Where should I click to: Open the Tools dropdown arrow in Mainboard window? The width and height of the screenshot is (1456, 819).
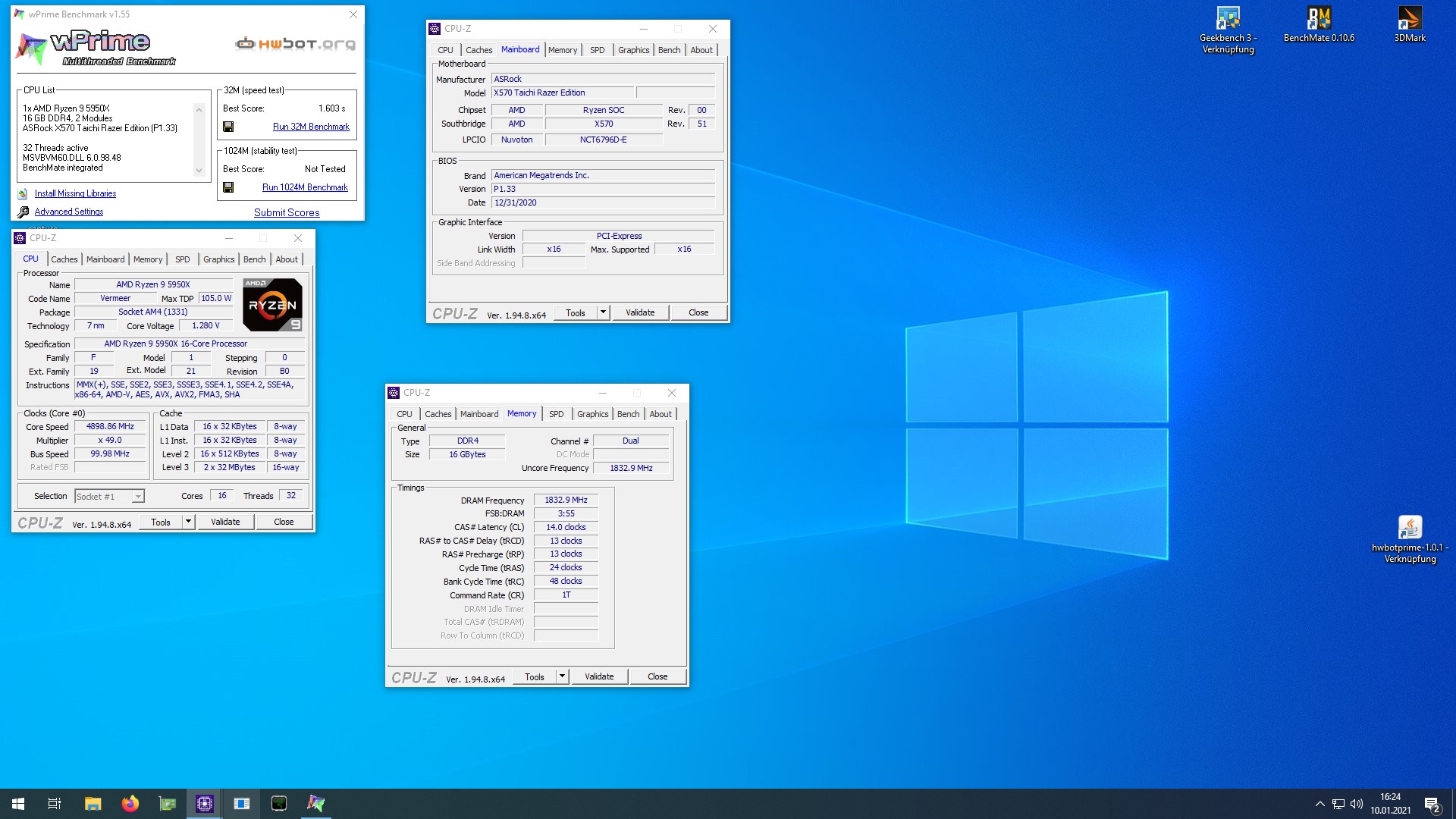pos(604,312)
